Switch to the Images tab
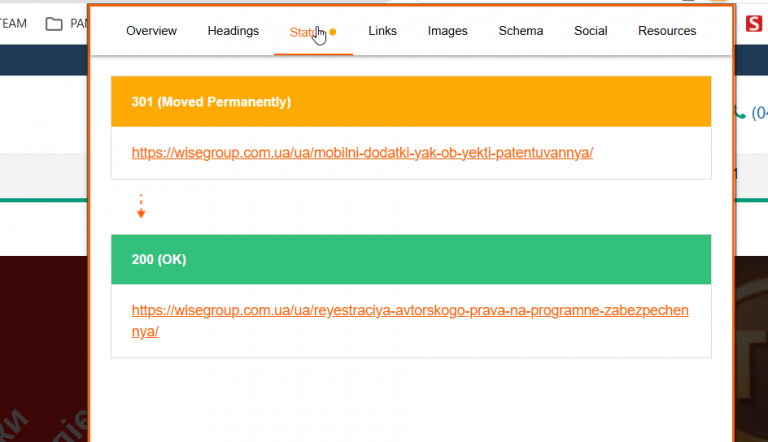Screen dimensions: 768x442 pyautogui.click(x=447, y=31)
